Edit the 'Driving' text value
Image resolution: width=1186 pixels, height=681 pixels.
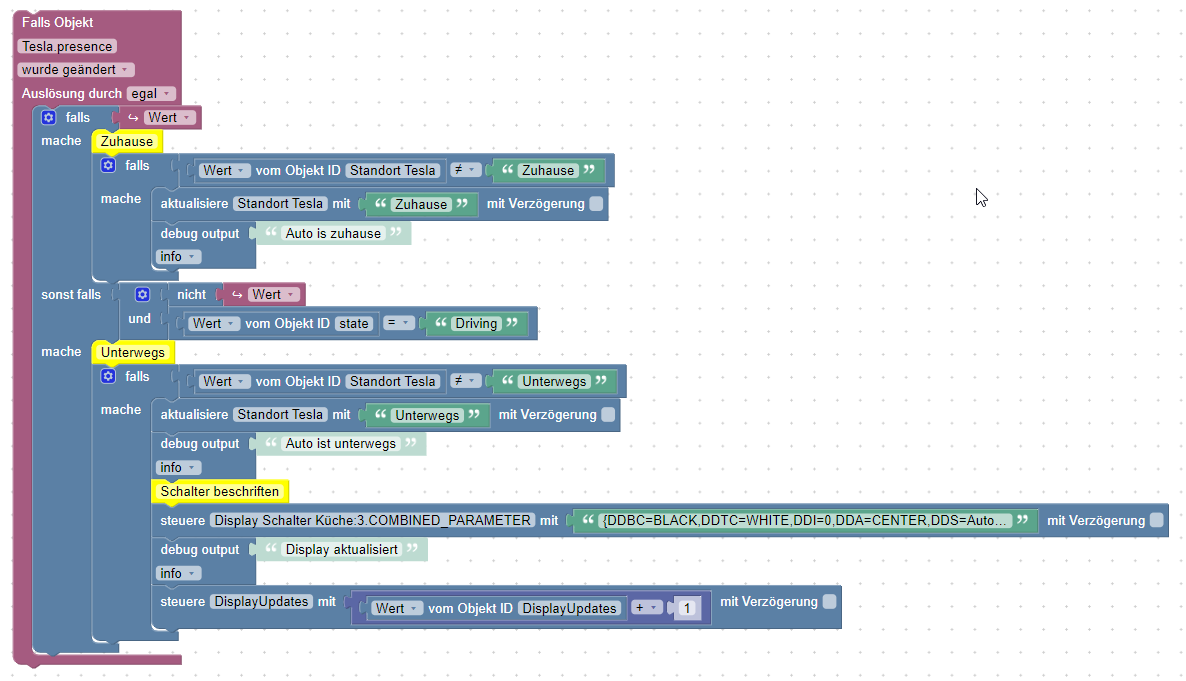click(477, 323)
